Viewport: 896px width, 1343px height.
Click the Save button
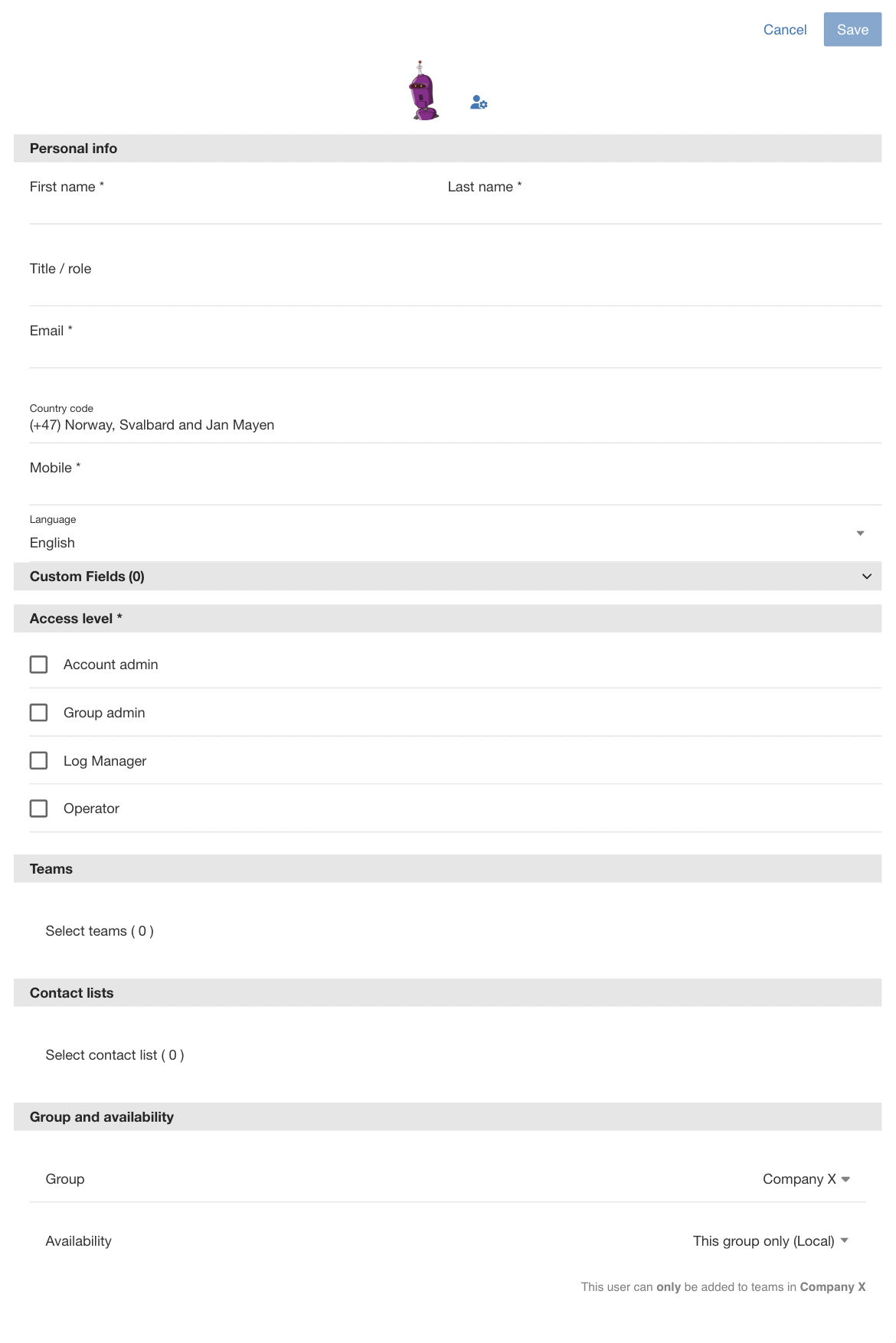click(x=852, y=30)
